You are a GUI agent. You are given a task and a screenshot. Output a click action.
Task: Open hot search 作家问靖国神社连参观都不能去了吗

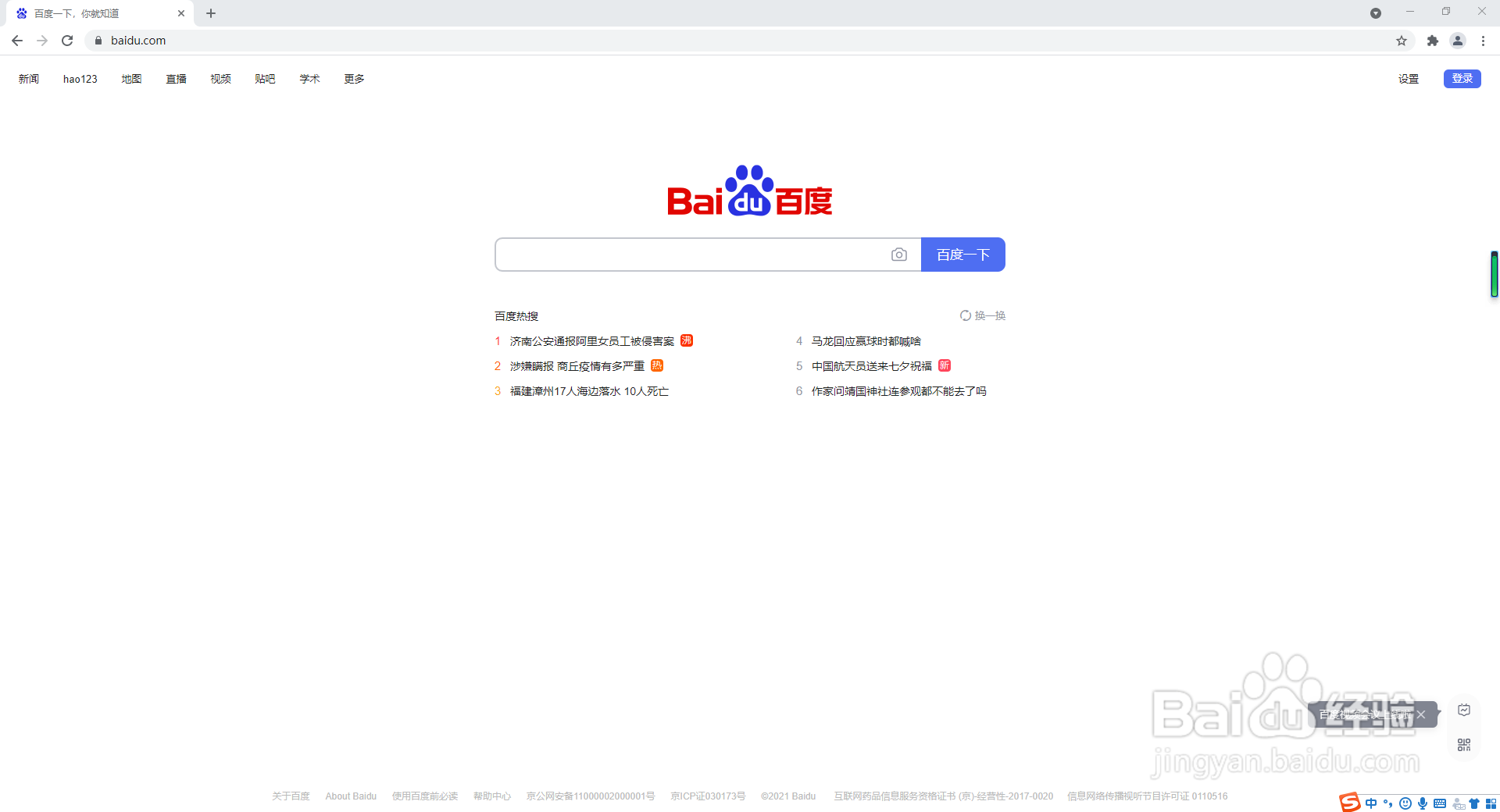[x=899, y=391]
